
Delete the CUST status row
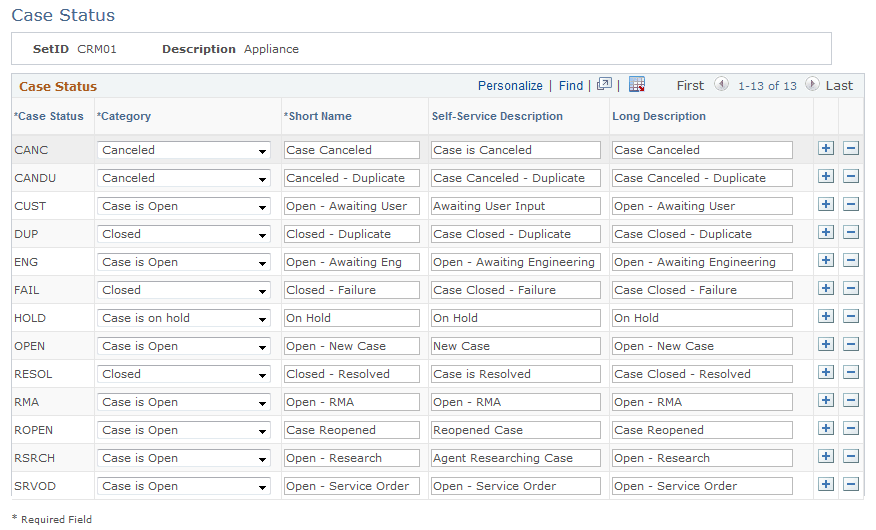pyautogui.click(x=850, y=204)
